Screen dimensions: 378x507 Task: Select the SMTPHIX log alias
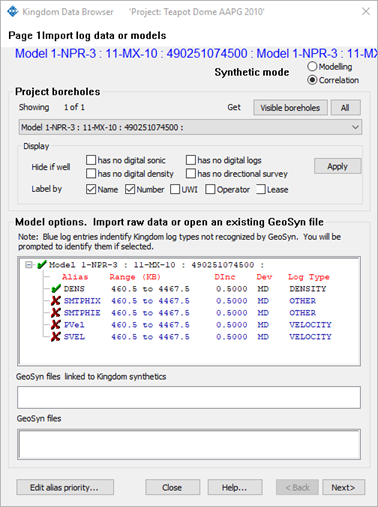(82, 301)
